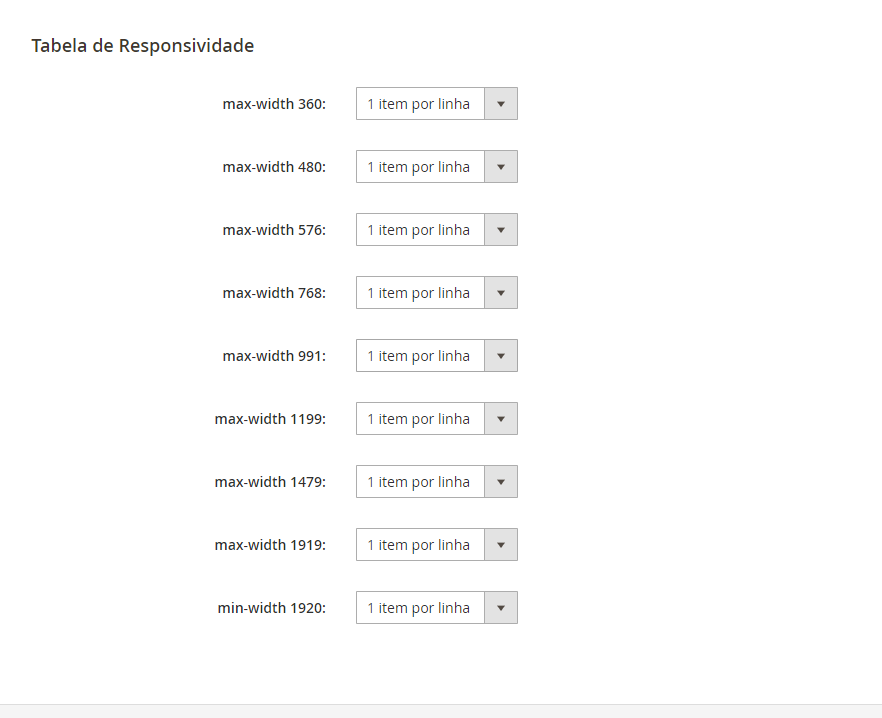Click the "max-width 768:" field label

point(274,293)
